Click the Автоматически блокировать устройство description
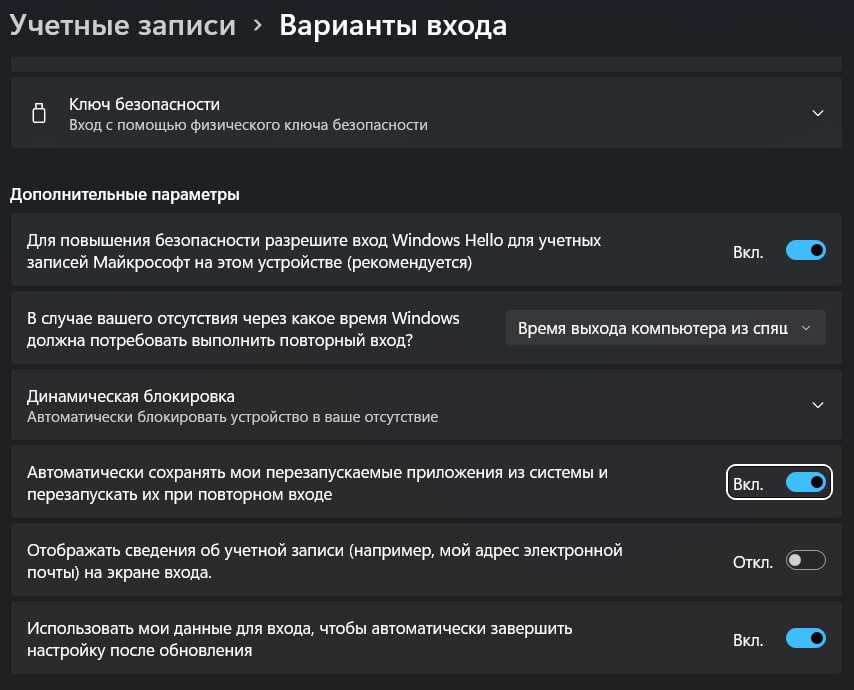 pos(232,416)
